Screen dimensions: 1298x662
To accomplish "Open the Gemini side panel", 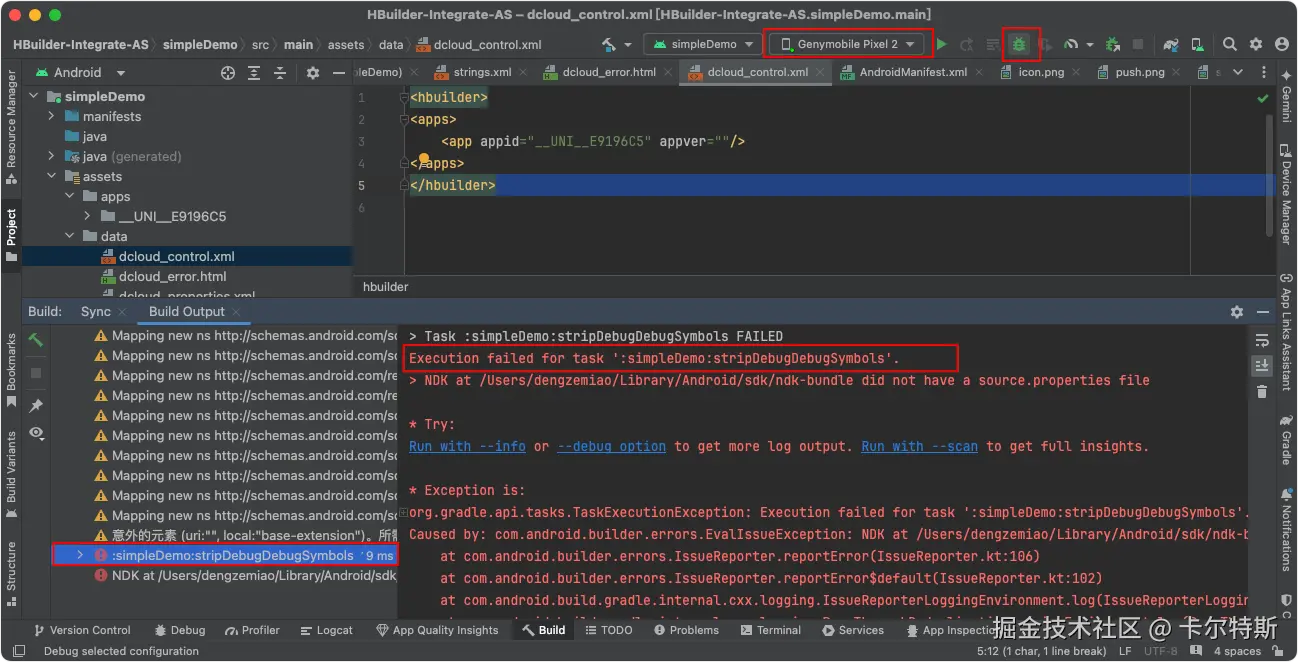I will coord(1286,97).
